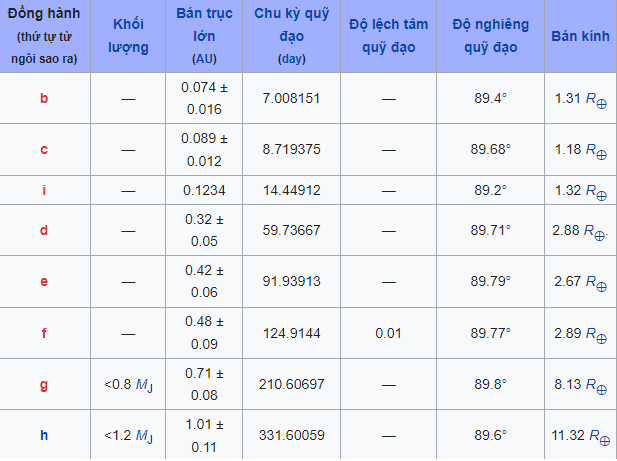
Task: Open the 'Độ lệch tâm quỹ đạo' link
Action: 388,35
